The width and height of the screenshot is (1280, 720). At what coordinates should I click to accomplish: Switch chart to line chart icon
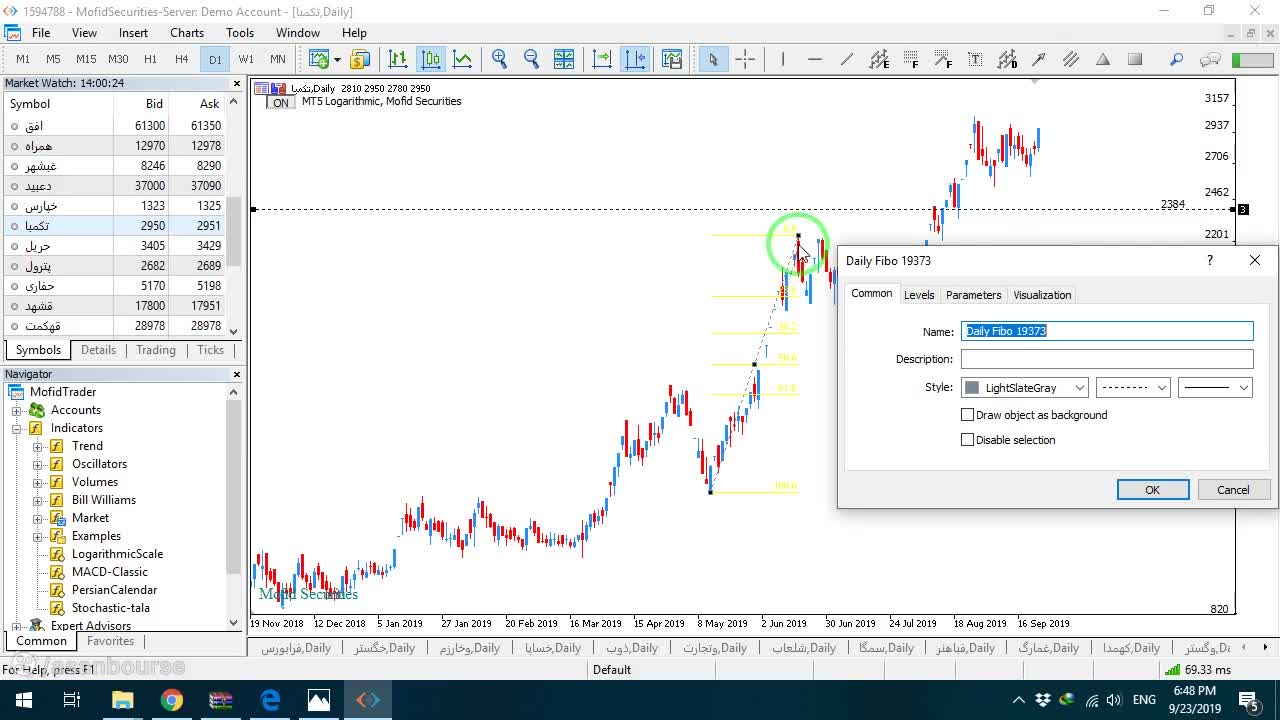point(463,59)
